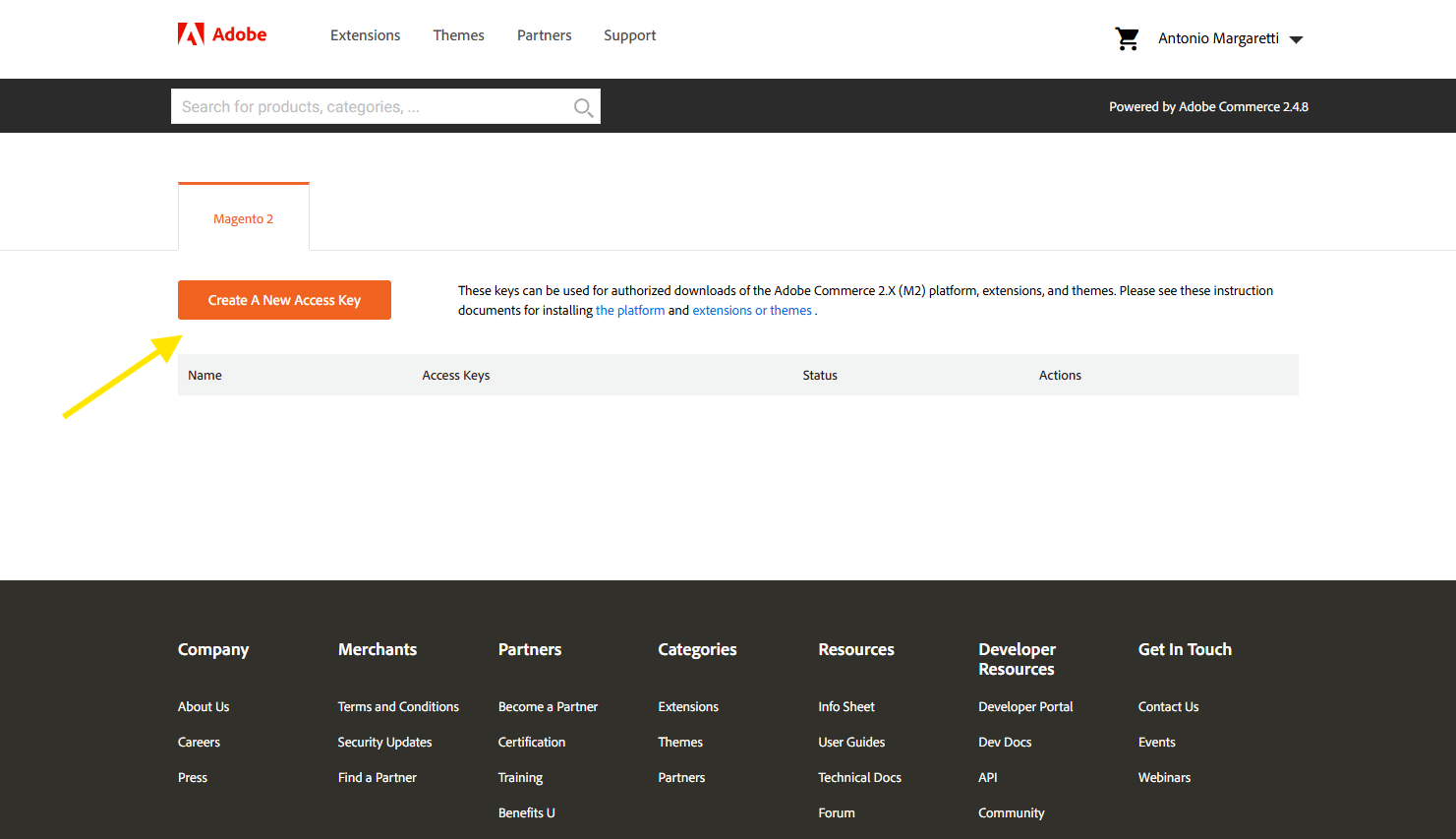
Task: Open Press footer link
Action: pos(193,777)
